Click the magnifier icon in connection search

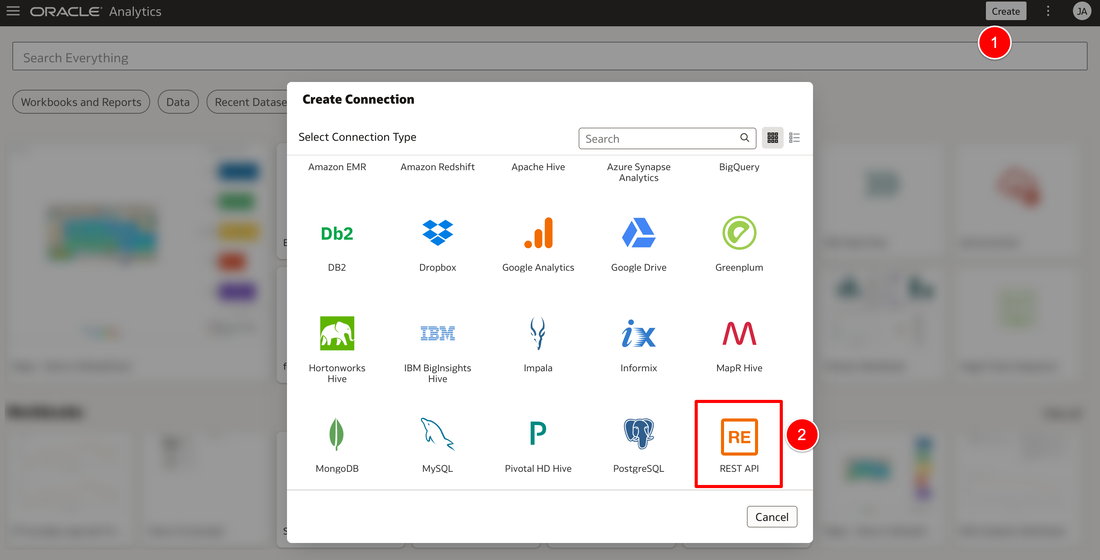744,138
